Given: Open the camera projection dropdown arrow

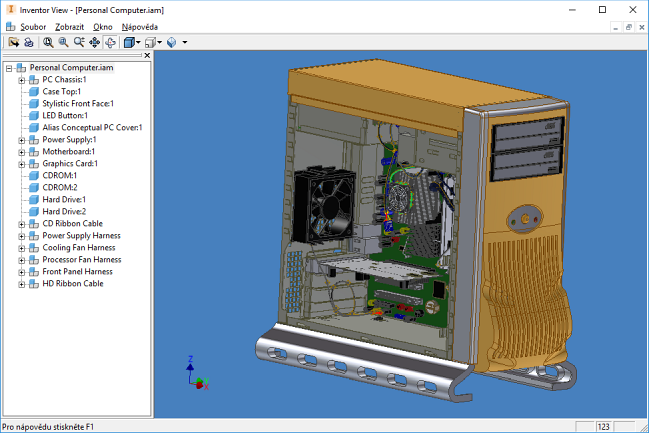Looking at the screenshot, I should pyautogui.click(x=159, y=42).
